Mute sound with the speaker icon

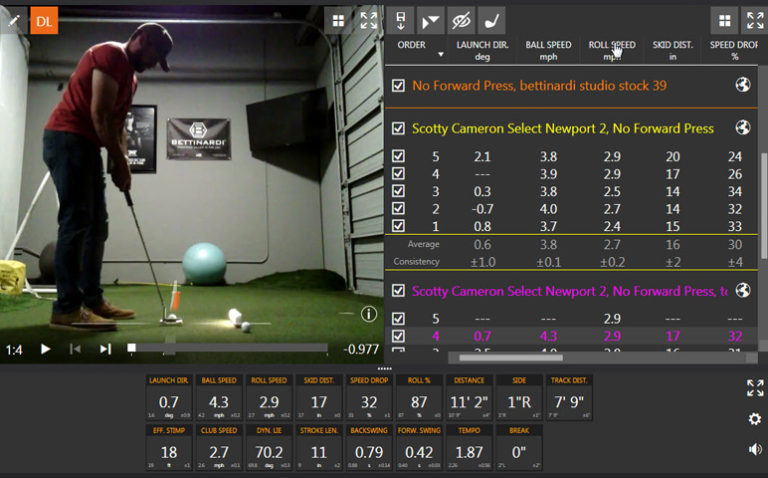[755, 449]
